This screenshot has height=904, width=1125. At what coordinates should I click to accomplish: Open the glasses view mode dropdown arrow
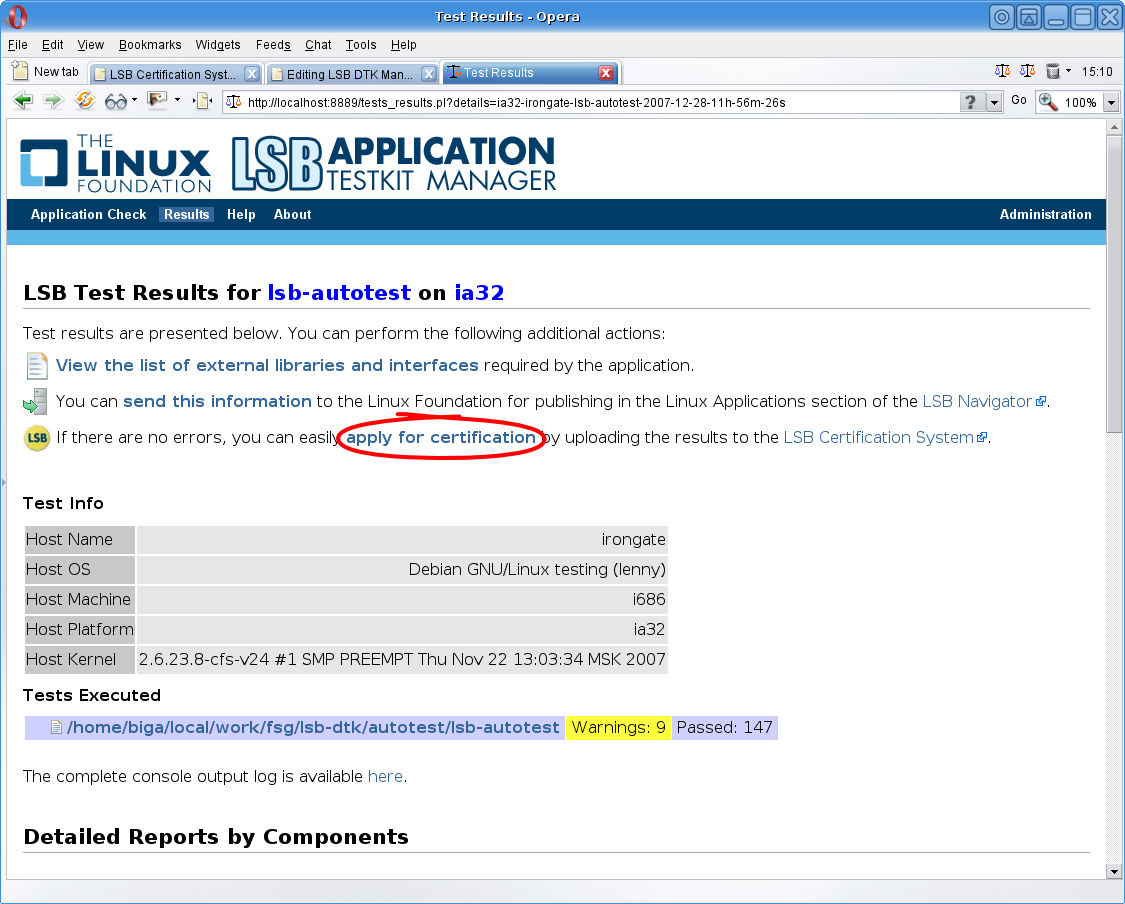click(134, 100)
